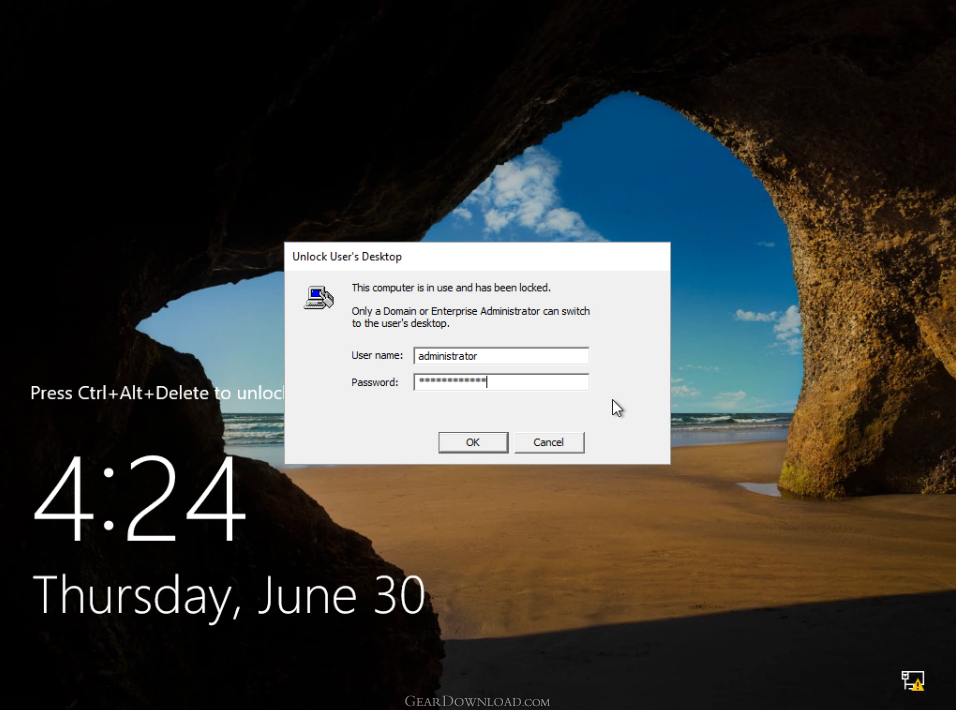
Task: Cancel the Unlock User's Desktop dialog
Action: 549,442
